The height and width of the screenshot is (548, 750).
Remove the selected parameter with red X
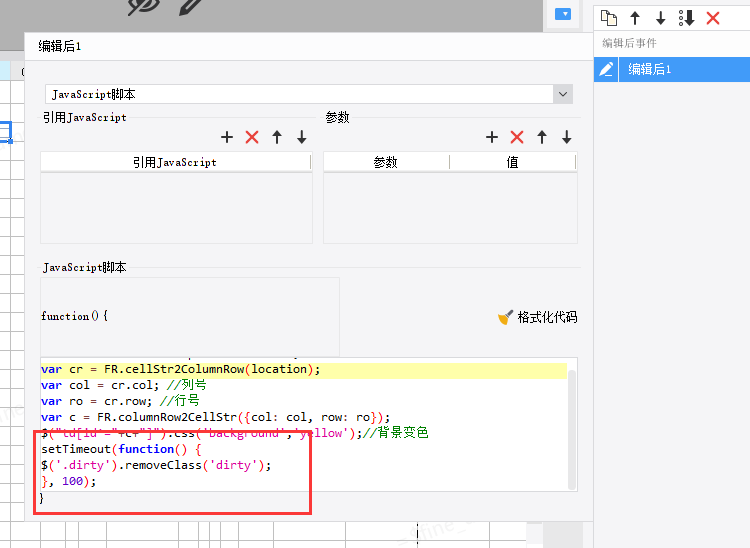pos(517,138)
